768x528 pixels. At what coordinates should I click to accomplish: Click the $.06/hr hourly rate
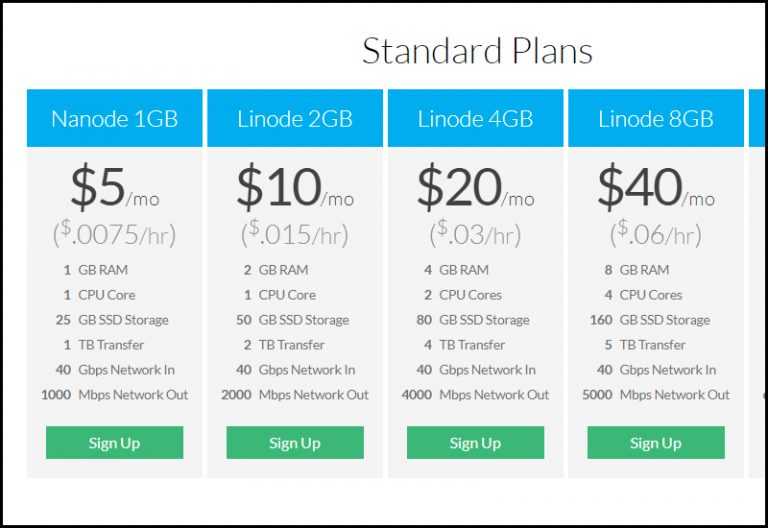click(x=656, y=234)
